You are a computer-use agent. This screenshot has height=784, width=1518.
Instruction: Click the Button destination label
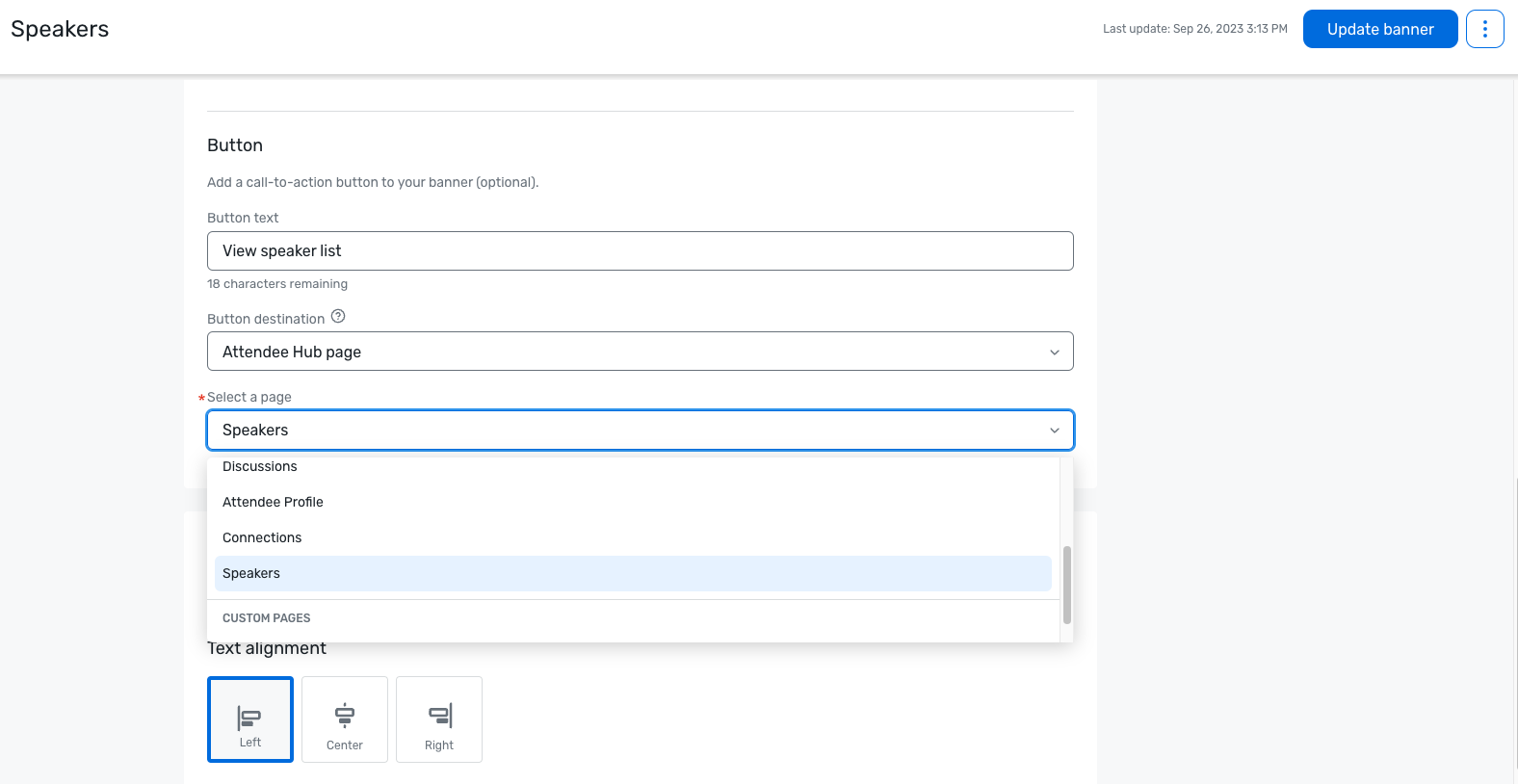(x=266, y=319)
